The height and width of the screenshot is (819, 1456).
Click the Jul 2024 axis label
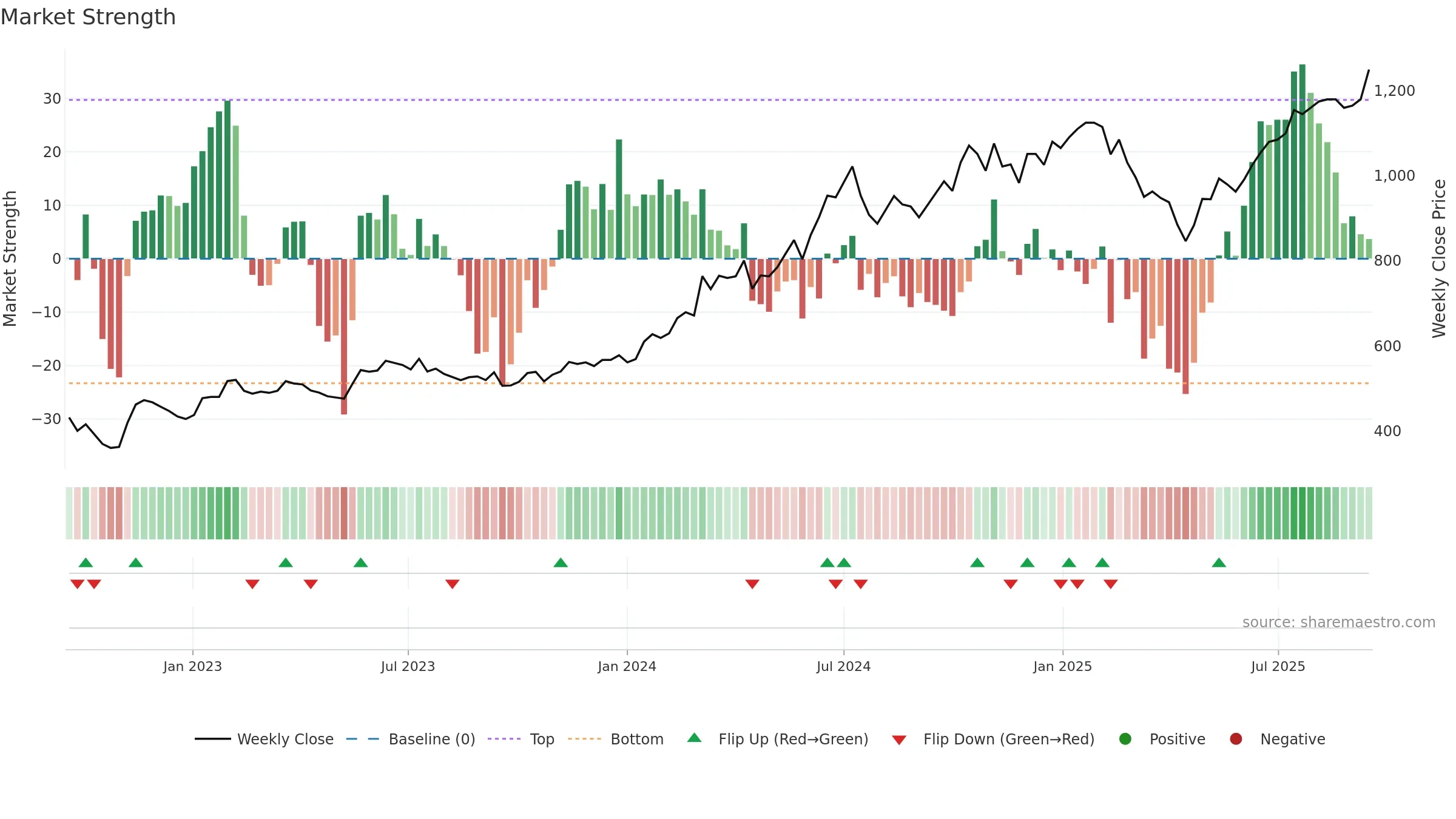click(843, 666)
